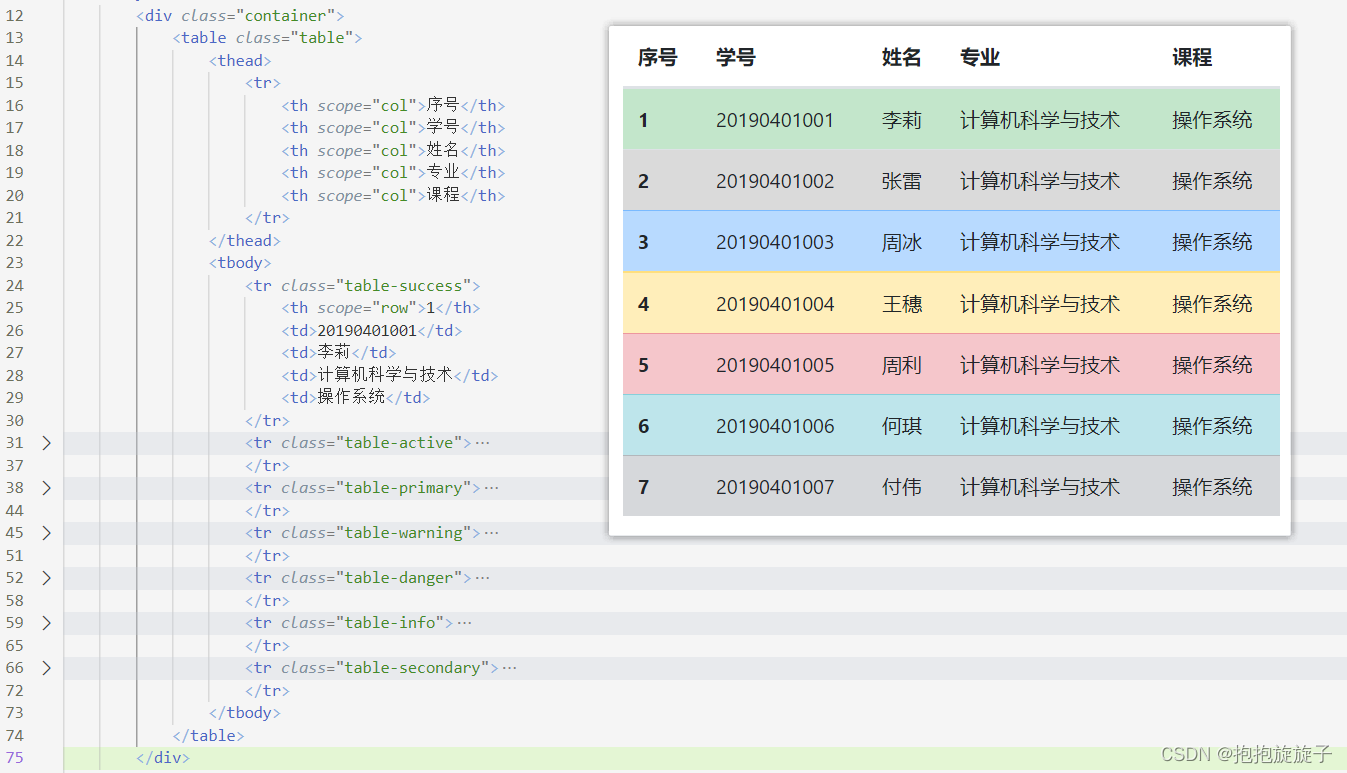Image resolution: width=1347 pixels, height=773 pixels.
Task: Click td 操作系统 code line
Action: 356,398
